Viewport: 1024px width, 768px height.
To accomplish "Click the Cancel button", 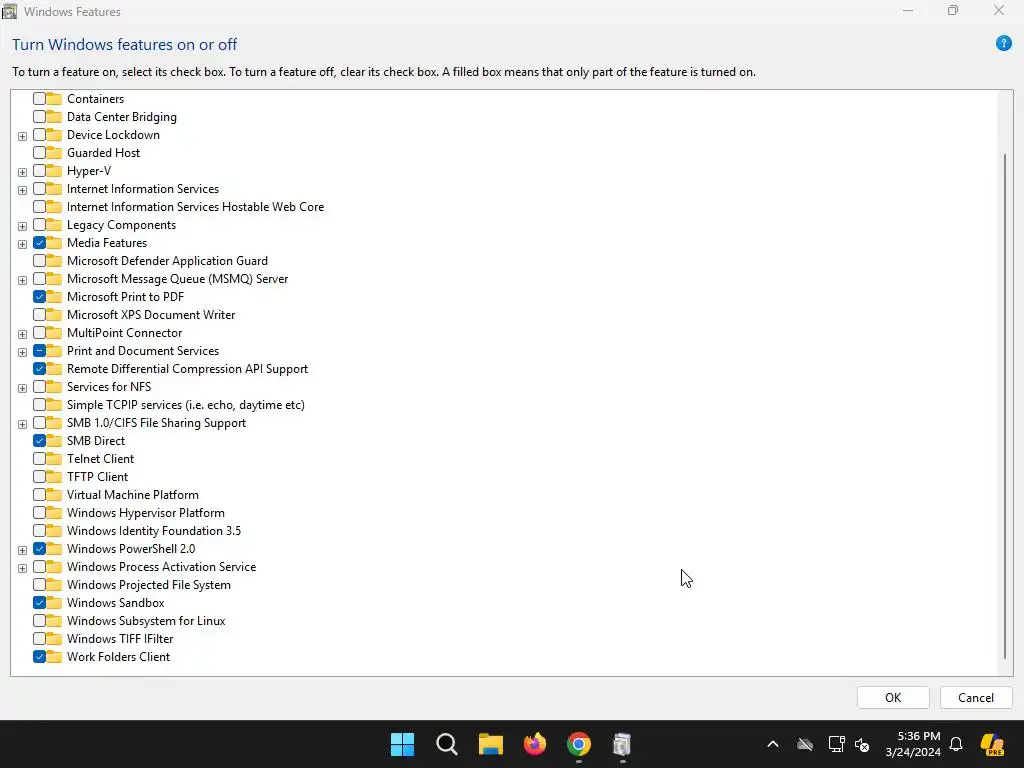I will tap(976, 697).
